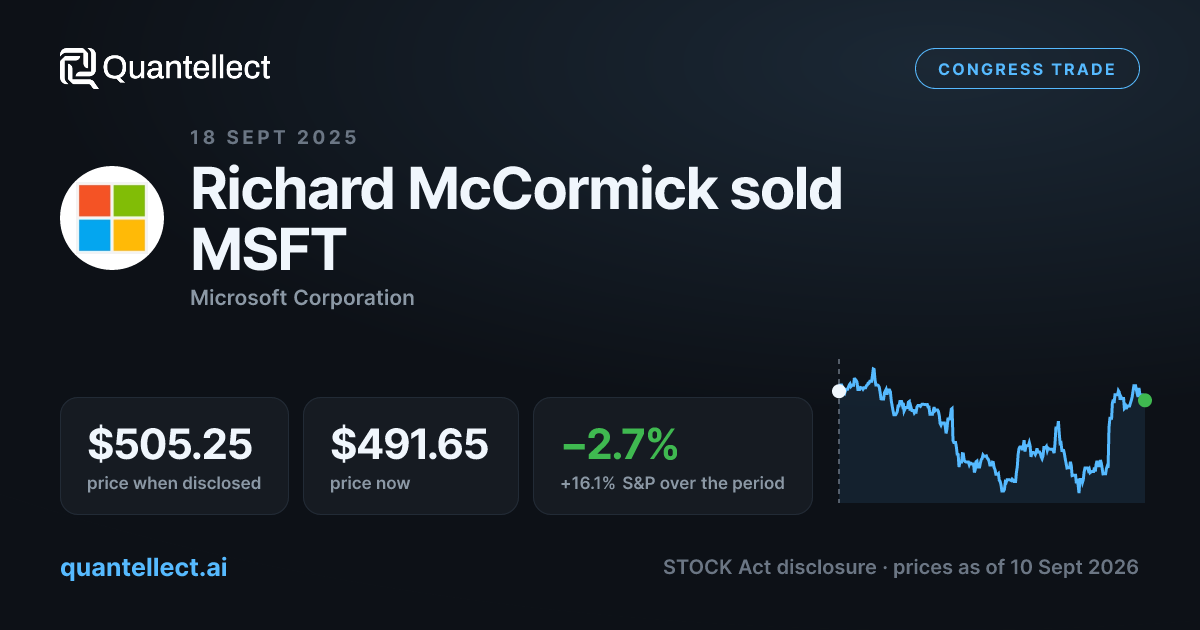Click the Microsoft four-square logo
This screenshot has width=1200, height=630.
point(112,218)
